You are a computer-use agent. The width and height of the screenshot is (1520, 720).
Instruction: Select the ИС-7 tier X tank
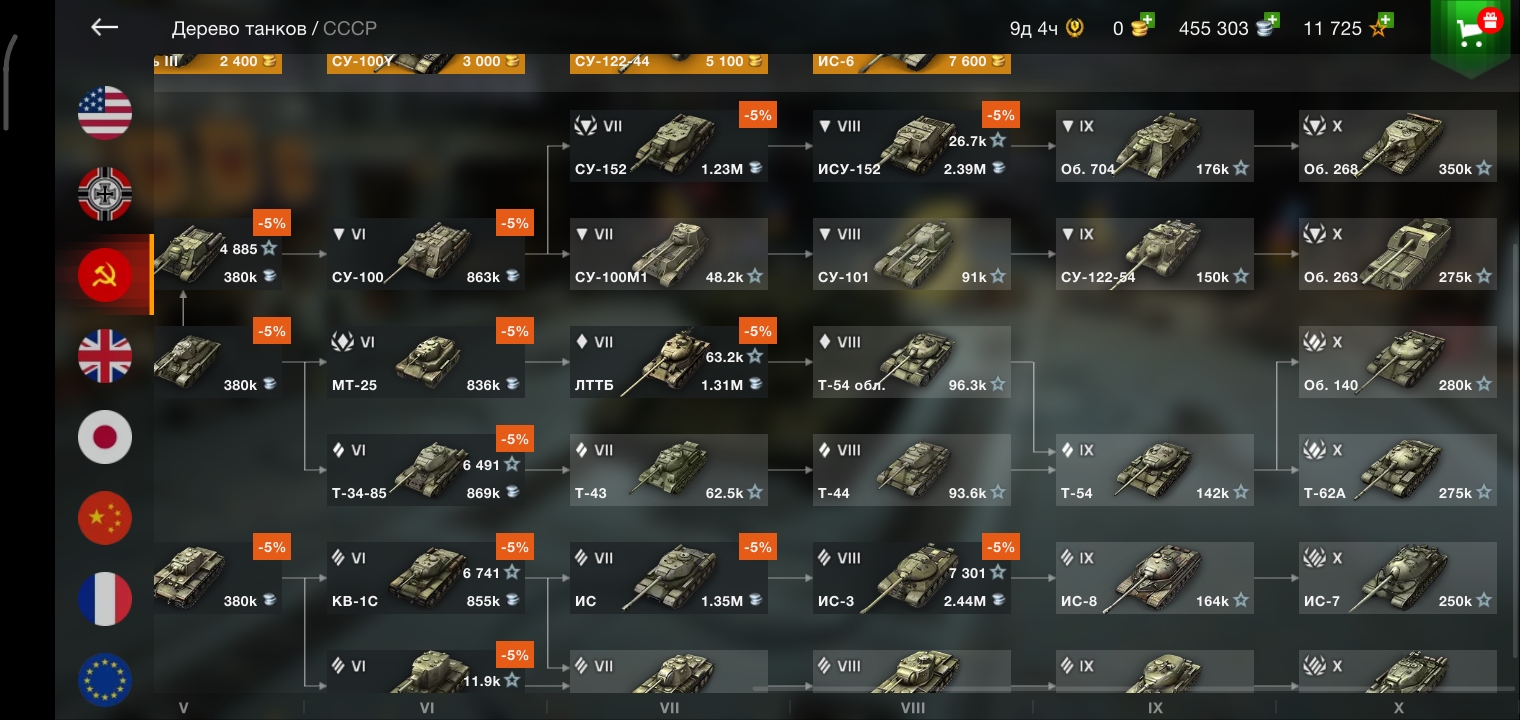click(x=1398, y=578)
